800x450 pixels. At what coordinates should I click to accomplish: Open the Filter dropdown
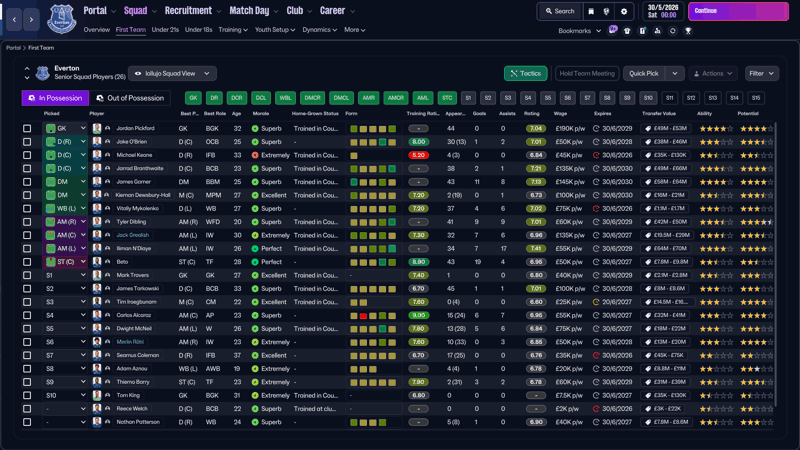761,73
